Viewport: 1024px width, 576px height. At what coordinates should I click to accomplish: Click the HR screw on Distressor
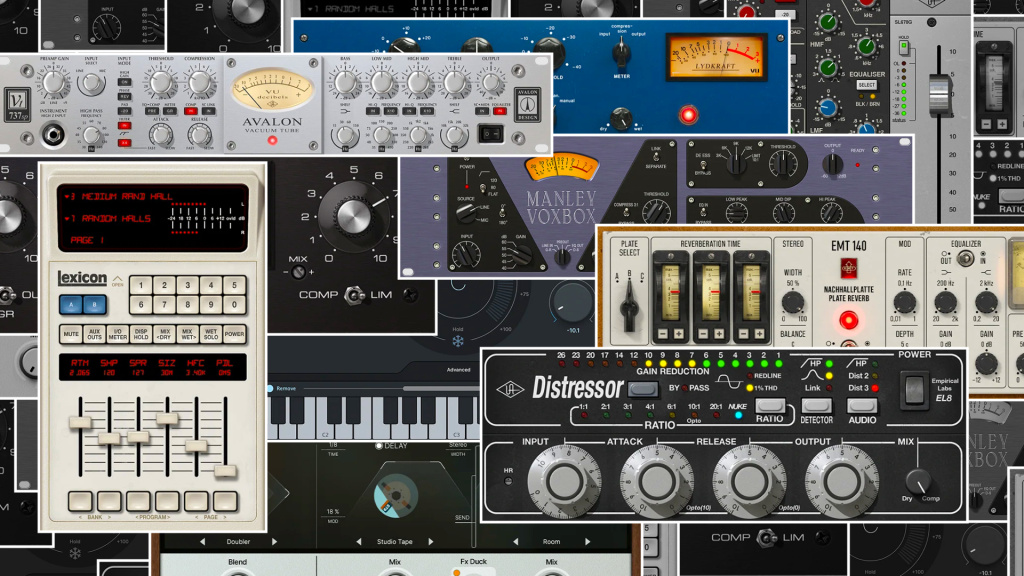click(508, 482)
